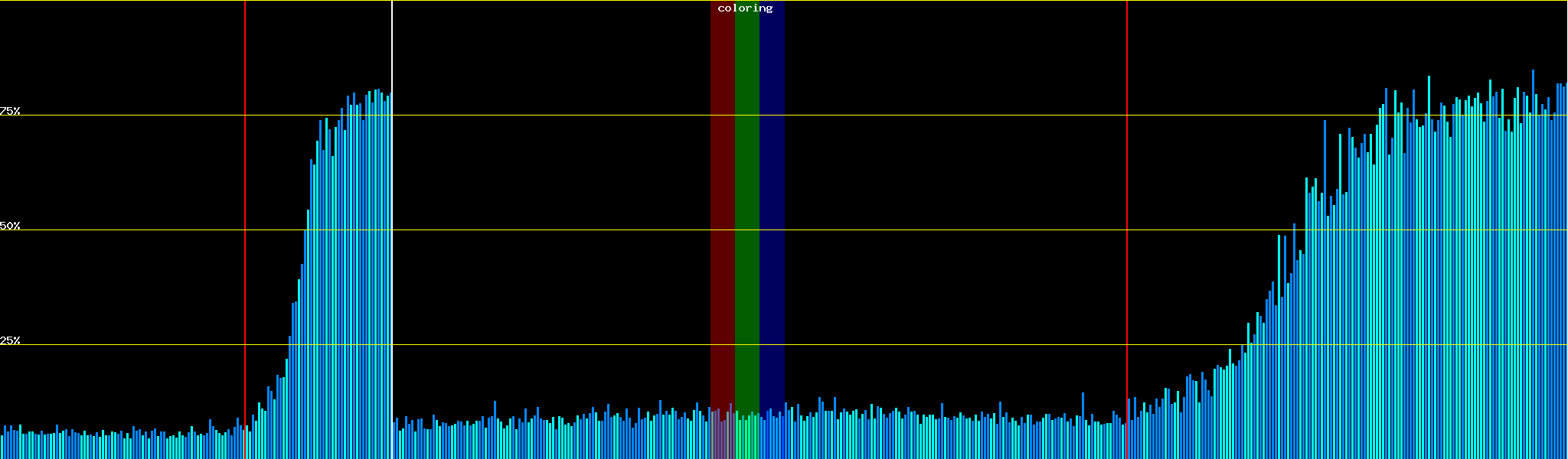The image size is (1568, 459).
Task: Select the leftmost histogram bar
Action: pyautogui.click(x=2, y=448)
